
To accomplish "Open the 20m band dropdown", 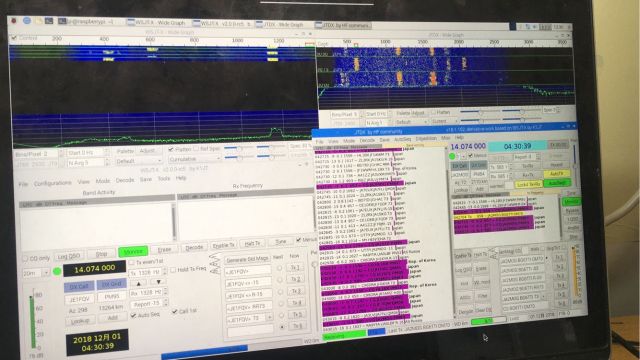I will (36, 273).
